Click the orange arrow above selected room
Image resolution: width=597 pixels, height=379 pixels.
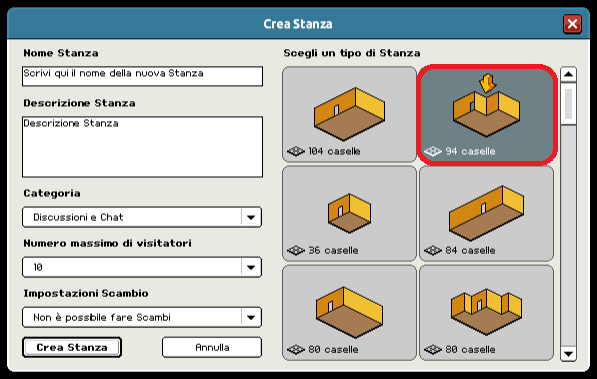click(x=487, y=83)
